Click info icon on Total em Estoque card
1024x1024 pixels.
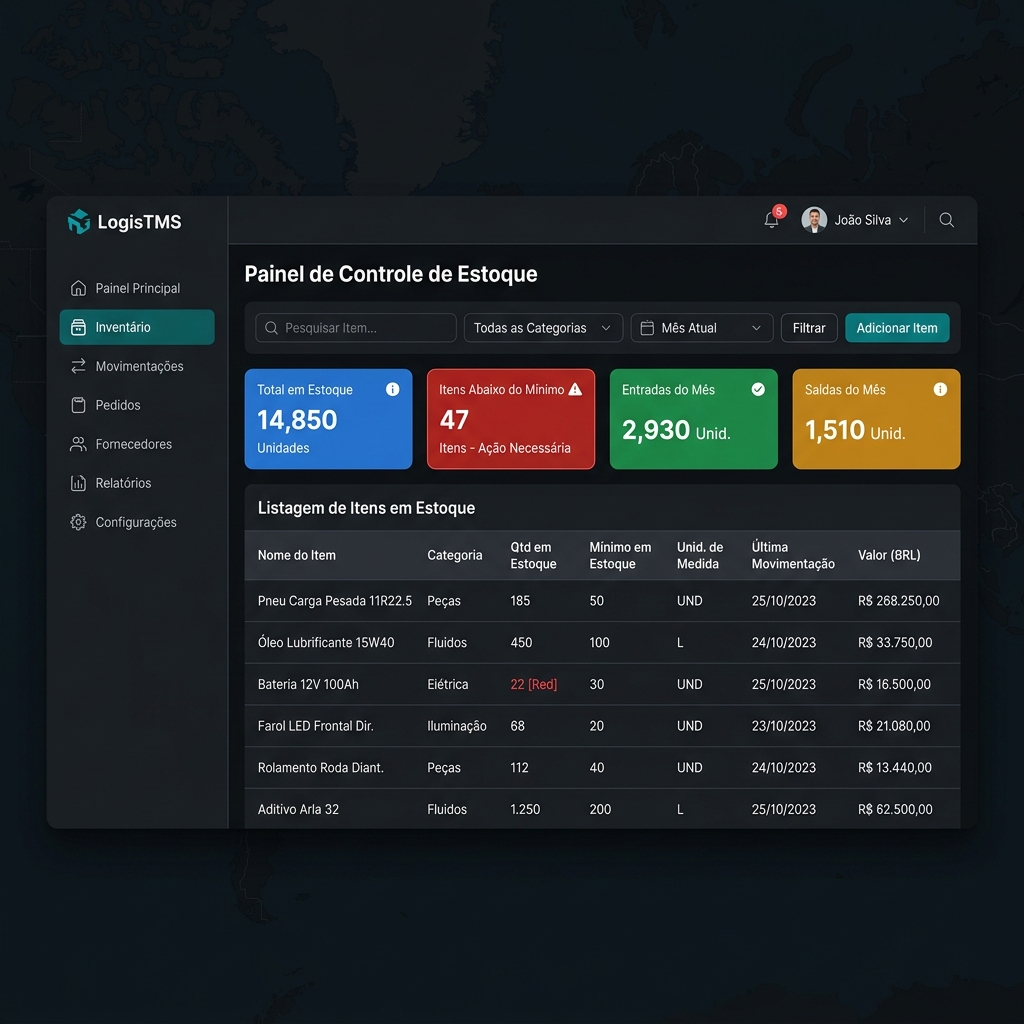pyautogui.click(x=392, y=389)
